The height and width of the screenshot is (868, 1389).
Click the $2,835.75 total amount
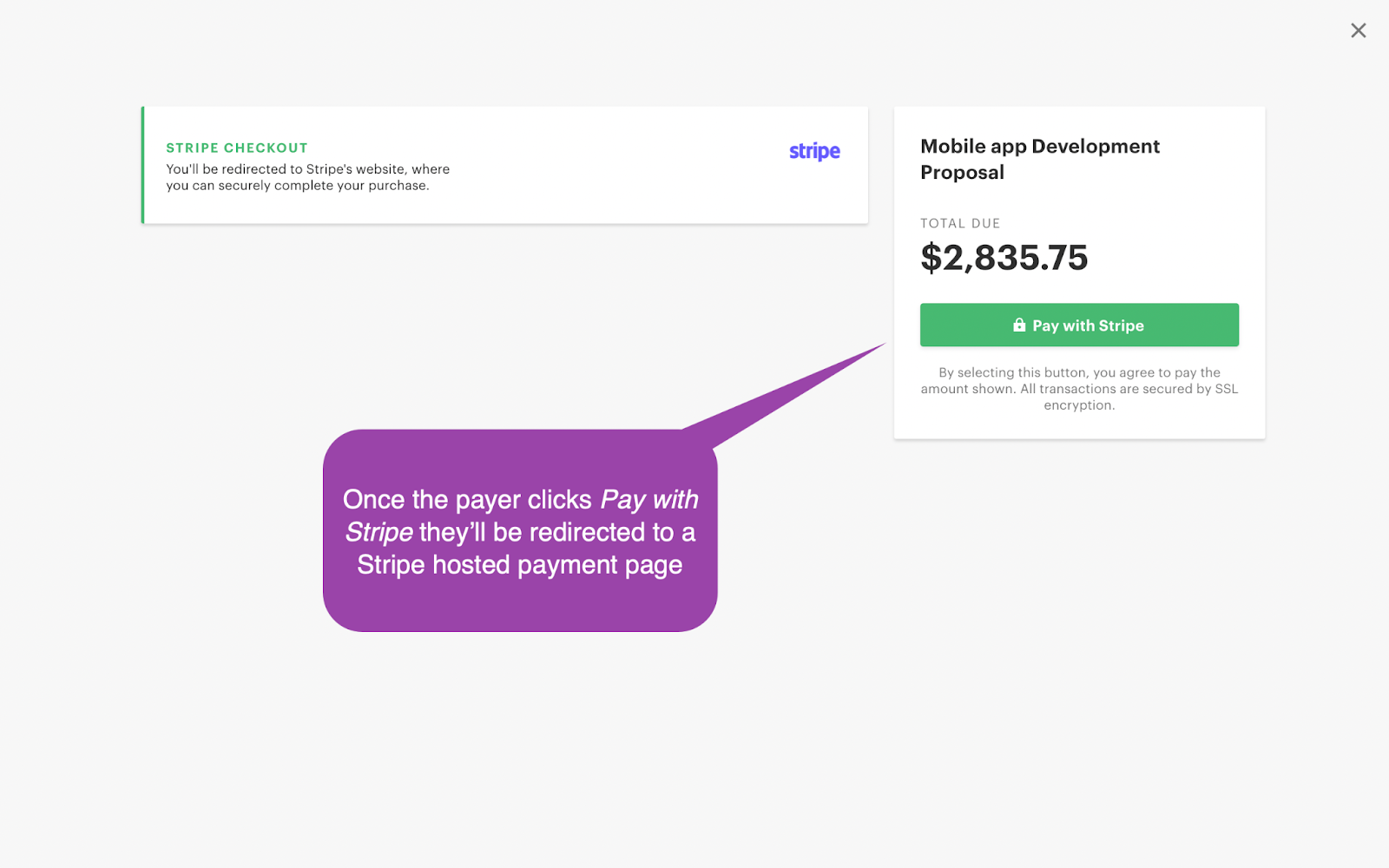1004,258
